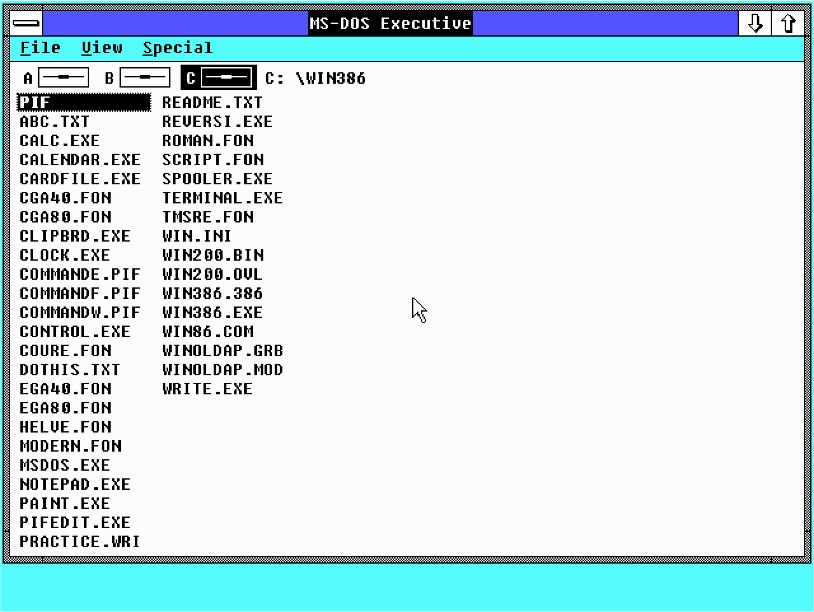Select NOTEPAD.EXE in the file list
814x612 pixels.
75,485
